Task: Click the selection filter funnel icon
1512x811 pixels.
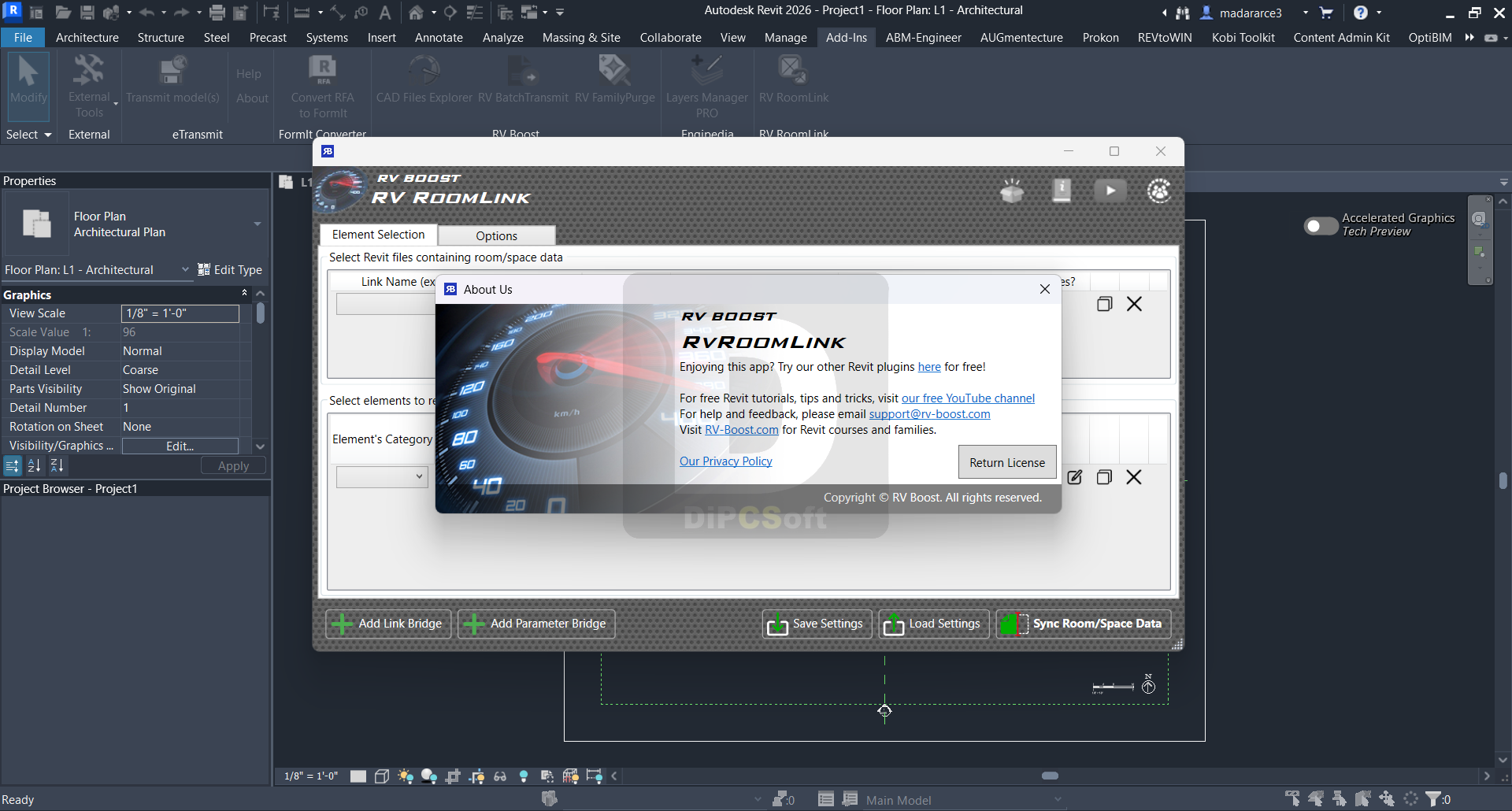Action: click(1434, 799)
